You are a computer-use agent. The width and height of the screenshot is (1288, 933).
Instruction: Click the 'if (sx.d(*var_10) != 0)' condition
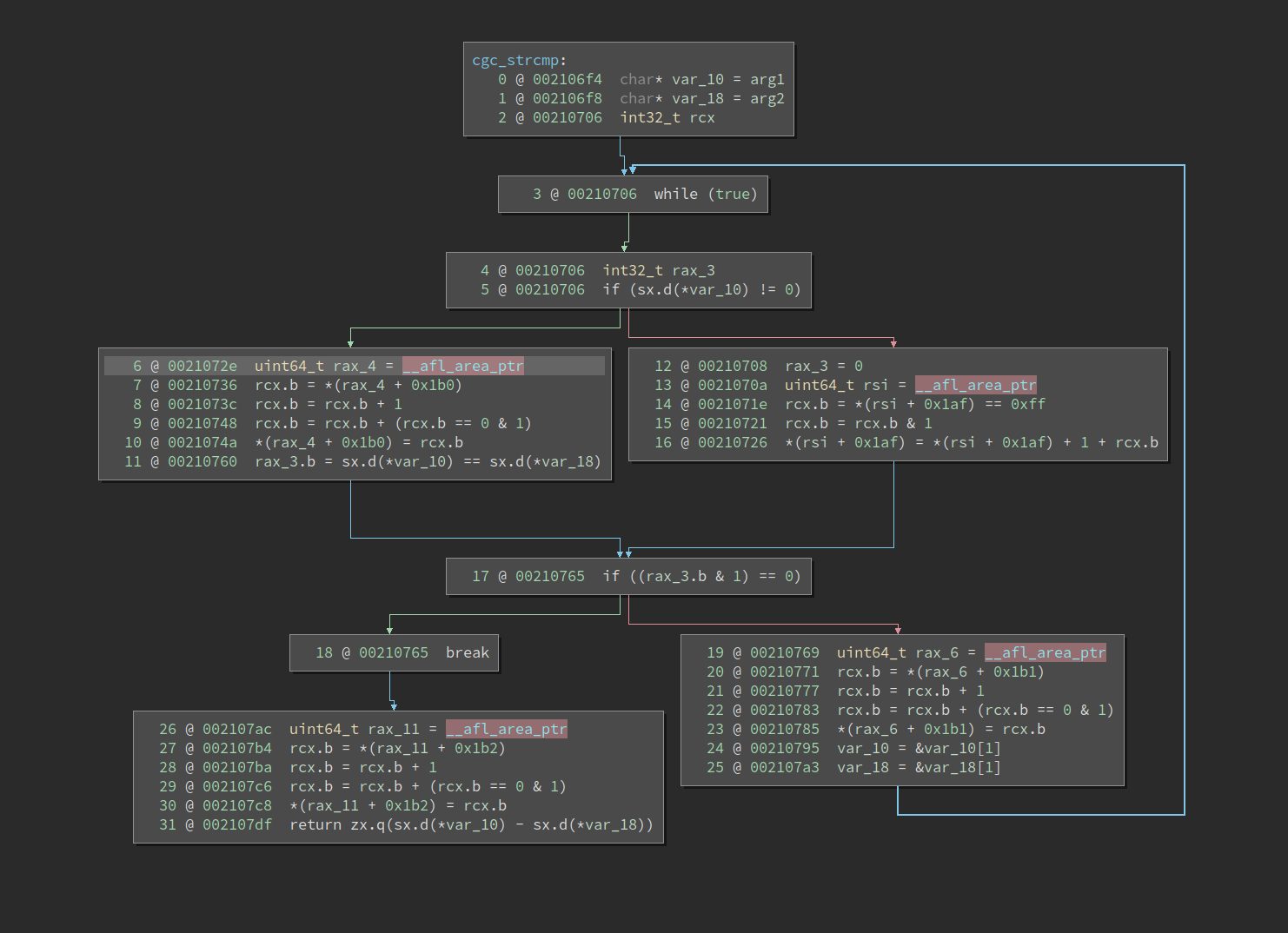(x=701, y=290)
